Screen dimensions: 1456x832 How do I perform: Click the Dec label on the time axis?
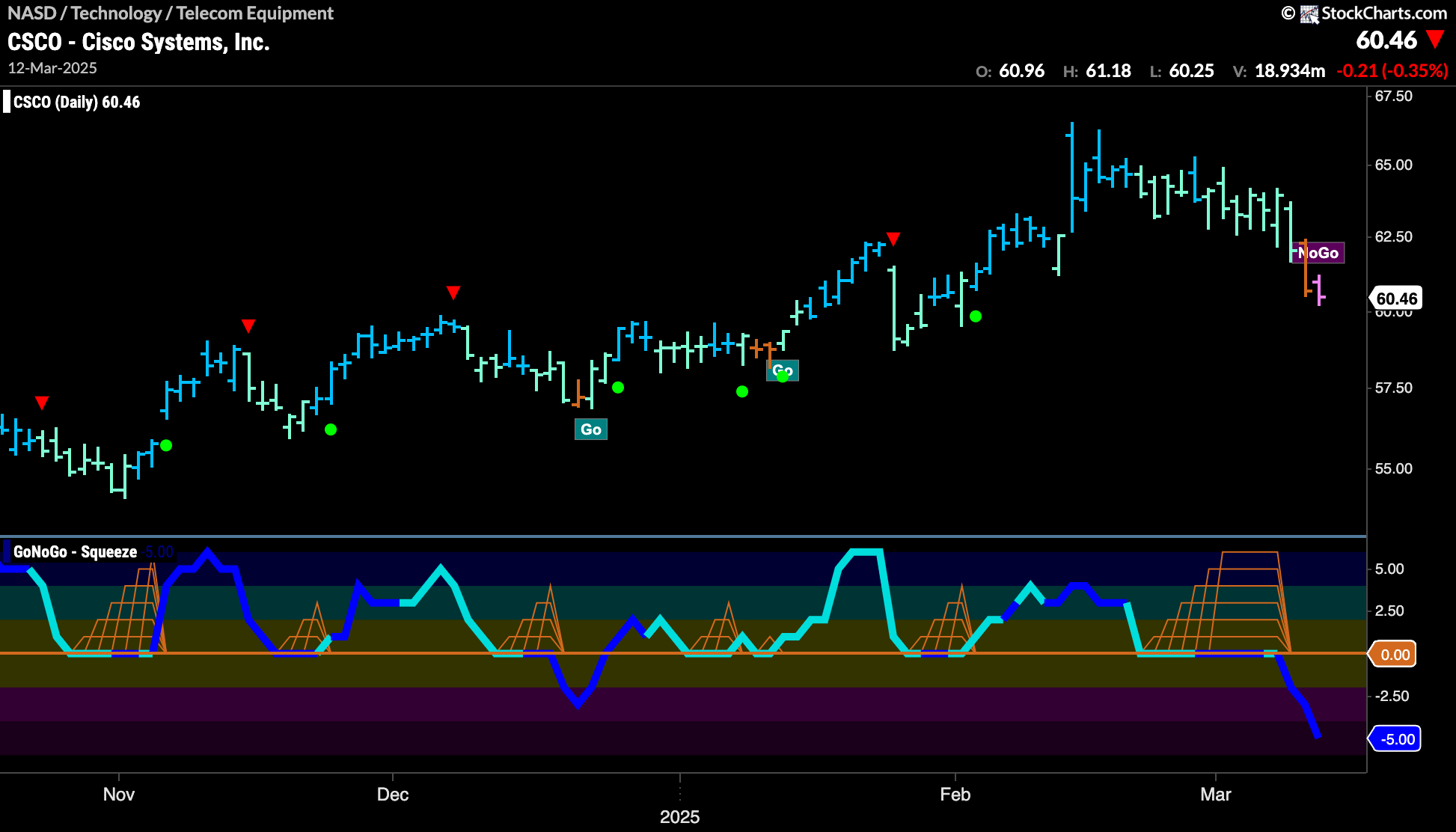(x=393, y=795)
